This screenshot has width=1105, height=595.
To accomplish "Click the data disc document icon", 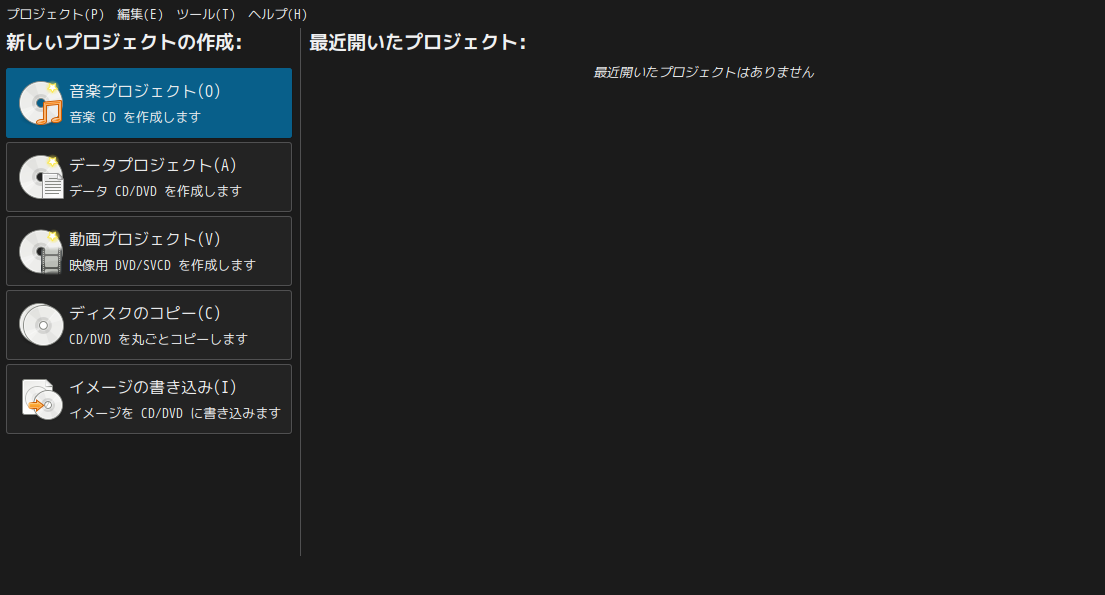I will [41, 177].
